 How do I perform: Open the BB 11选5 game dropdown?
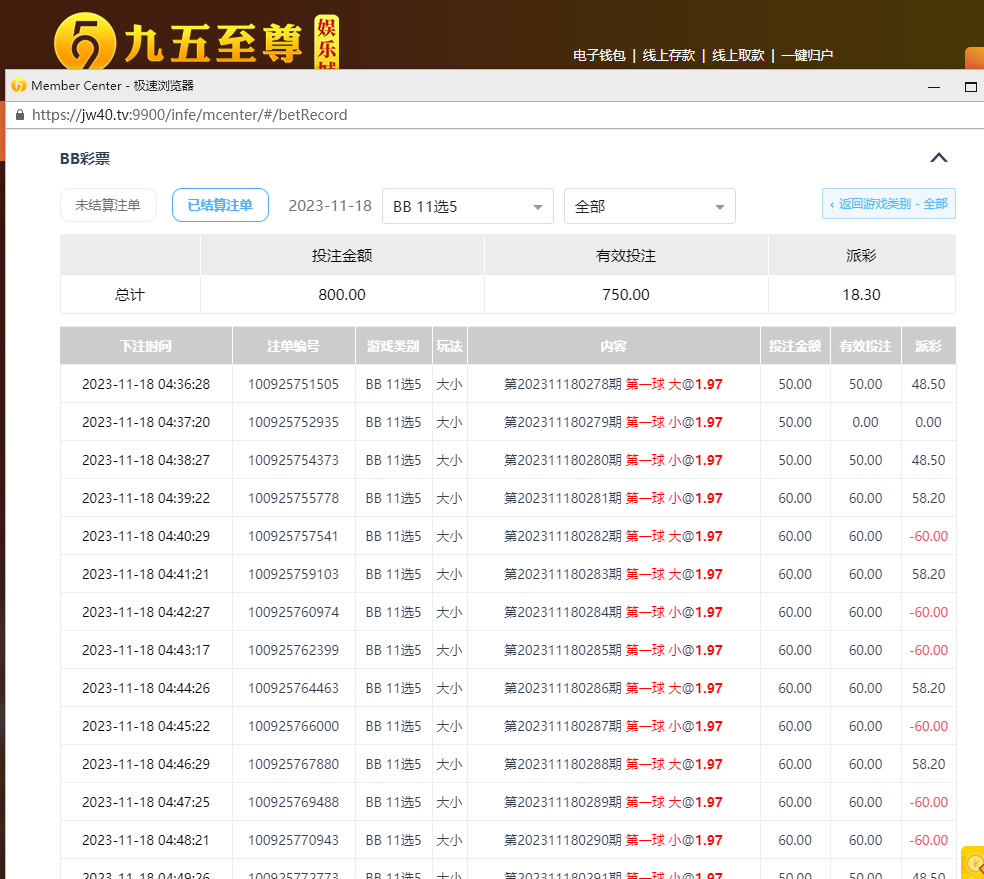(468, 206)
